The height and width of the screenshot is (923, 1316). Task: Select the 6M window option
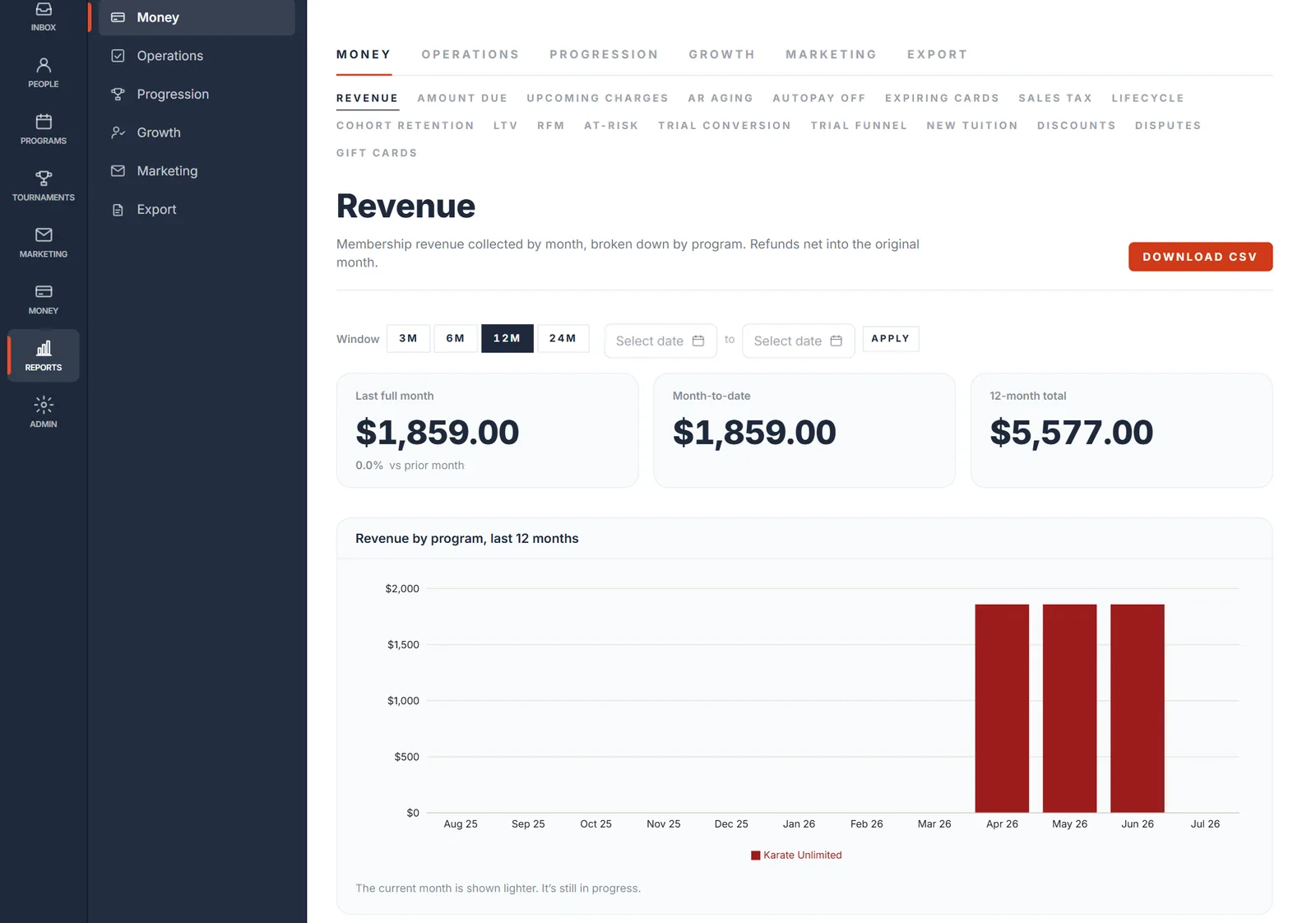tap(456, 338)
